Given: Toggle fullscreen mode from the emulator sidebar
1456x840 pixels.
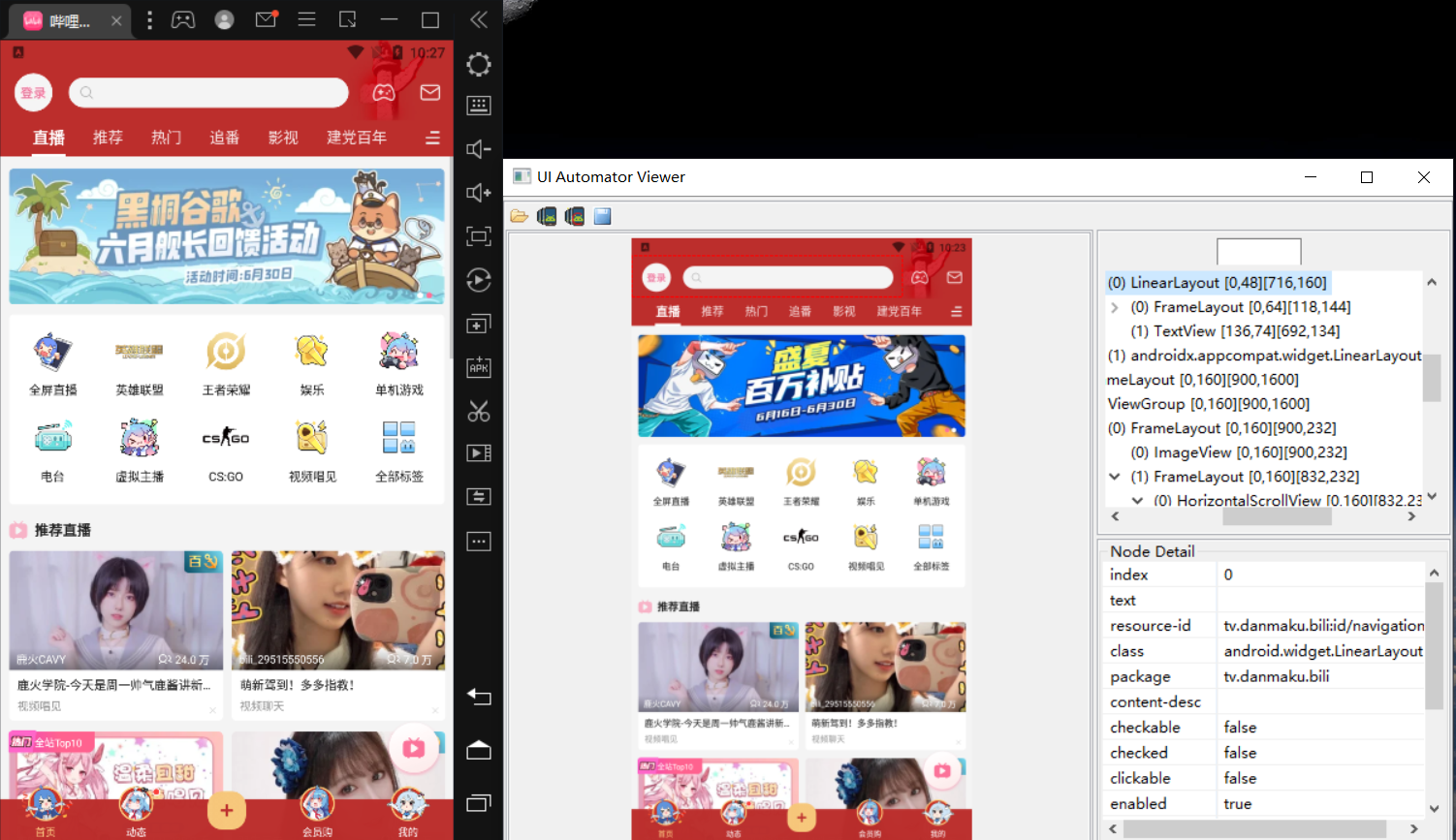Looking at the screenshot, I should pyautogui.click(x=478, y=236).
